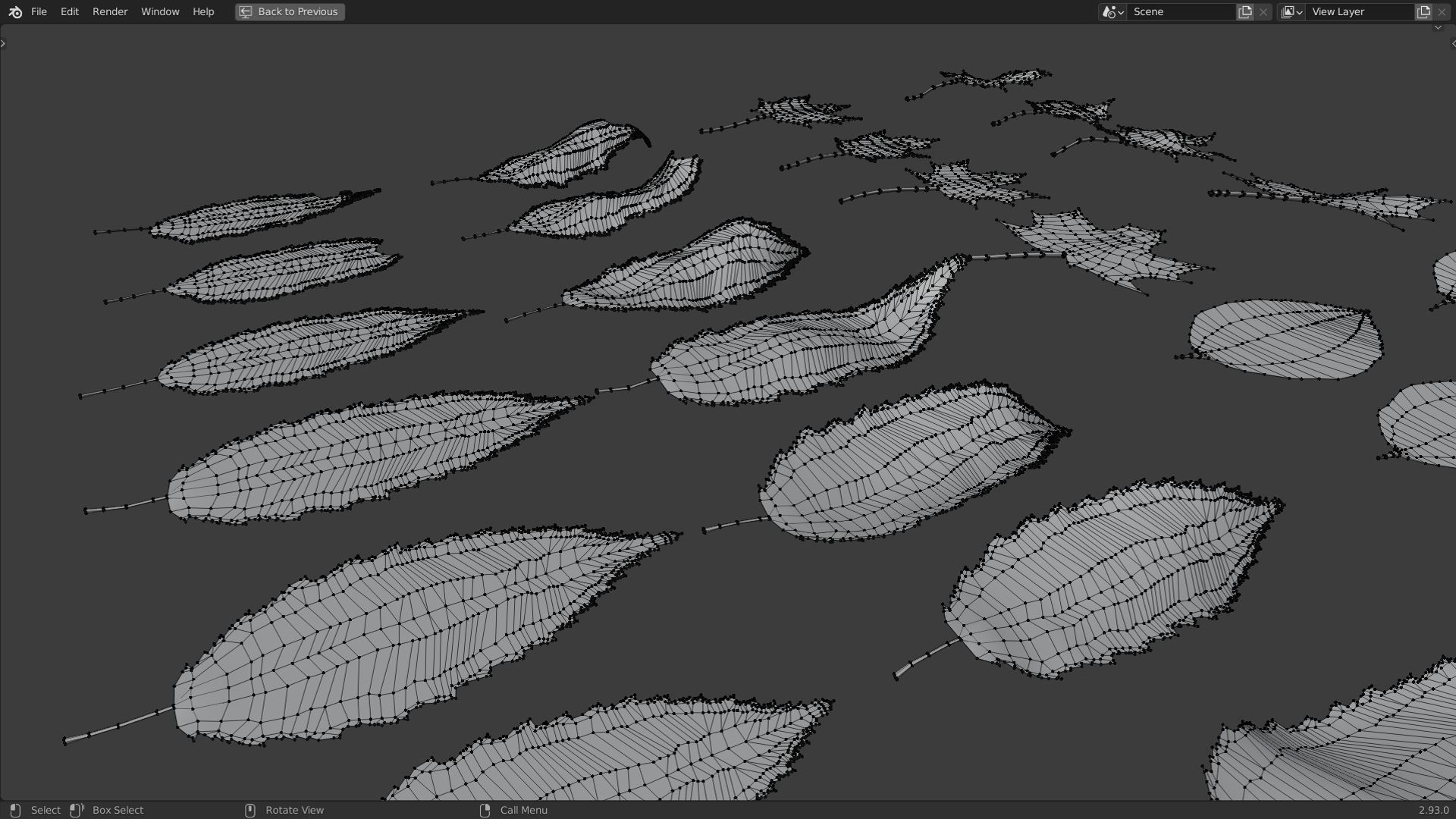The image size is (1456, 819).
Task: Click the 2.93.0 version label
Action: coord(1432,810)
